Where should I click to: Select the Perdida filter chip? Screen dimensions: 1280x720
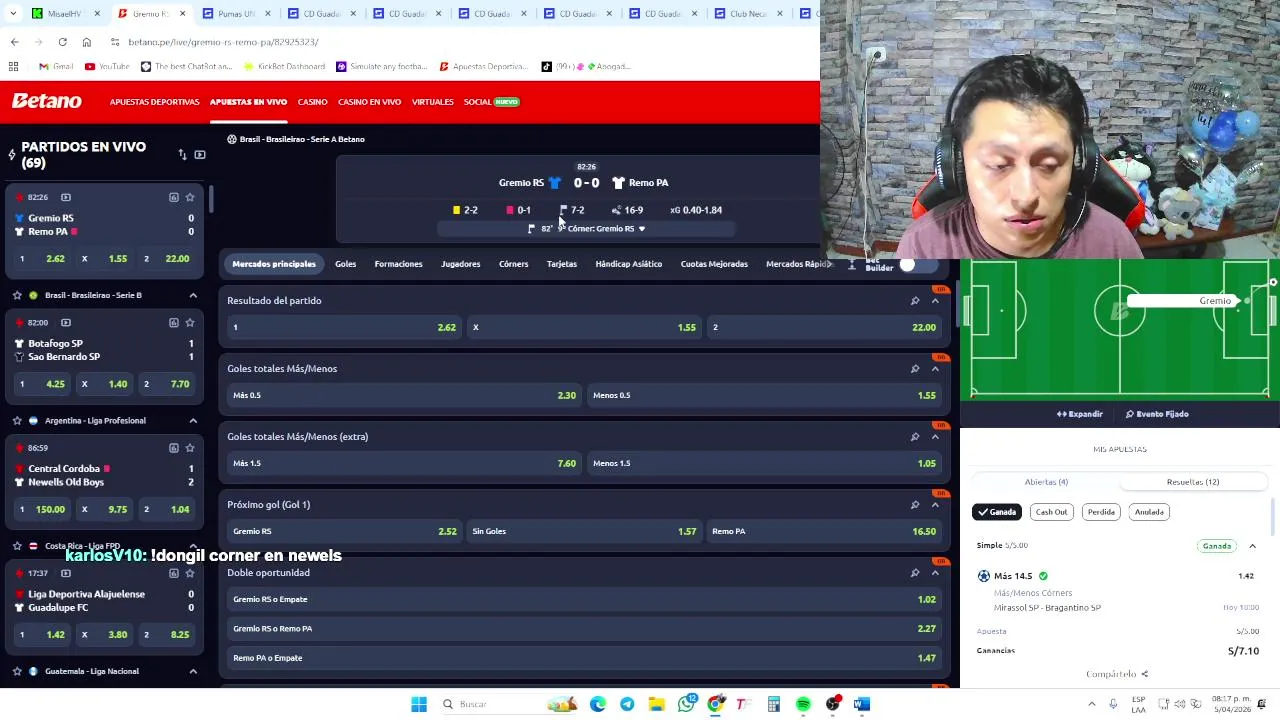1101,512
